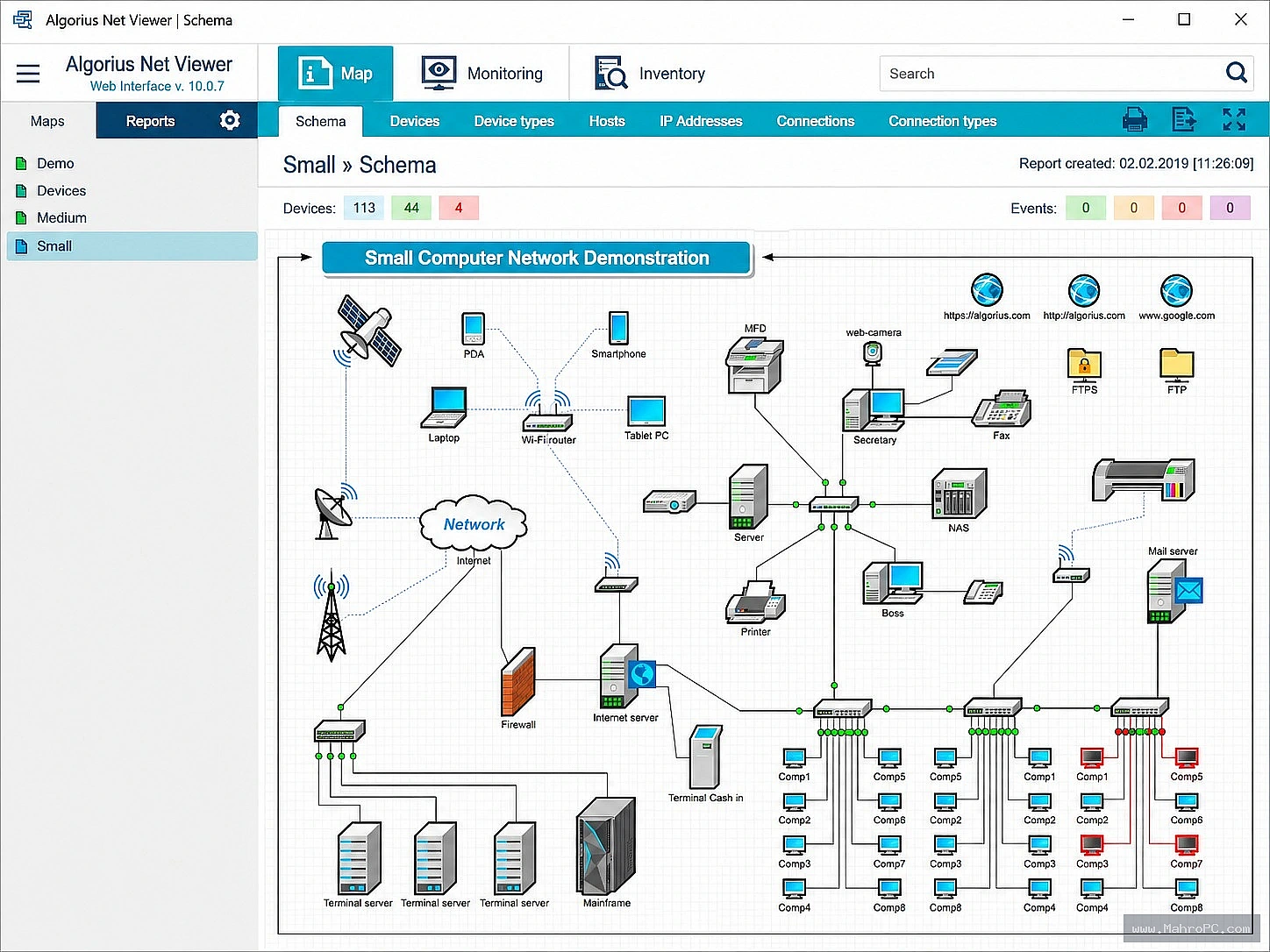The width and height of the screenshot is (1270, 952).
Task: Switch to the Reports sidebar tab
Action: [x=150, y=121]
